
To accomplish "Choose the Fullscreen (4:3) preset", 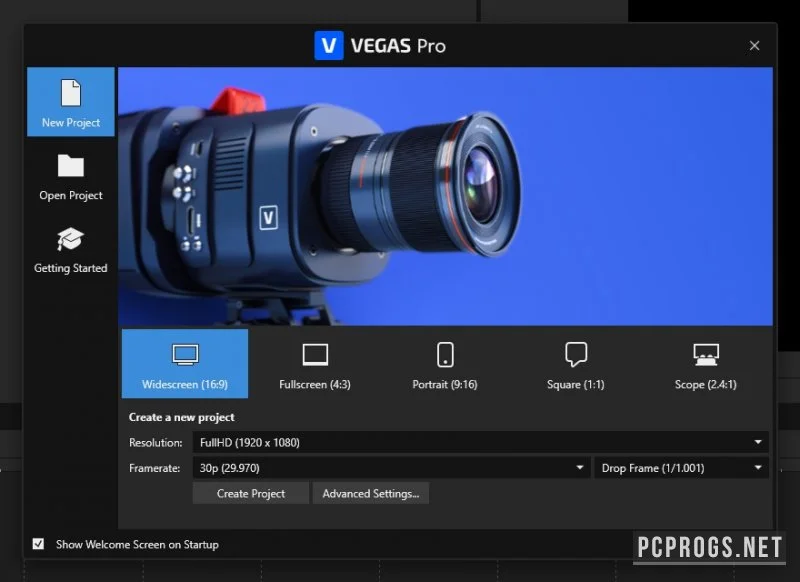I will coord(315,364).
